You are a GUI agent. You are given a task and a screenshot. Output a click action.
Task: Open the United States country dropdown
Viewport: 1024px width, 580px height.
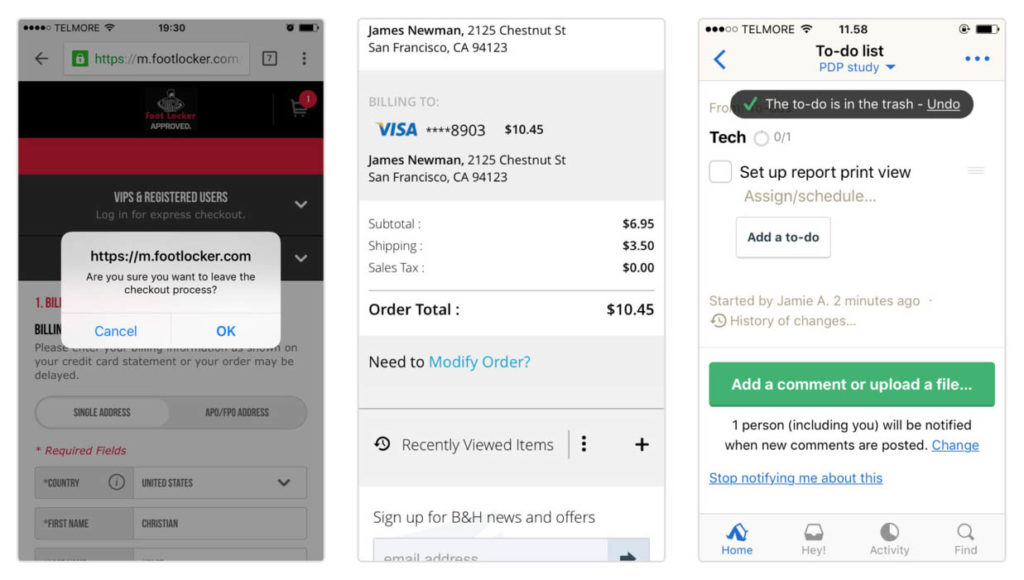pos(220,482)
